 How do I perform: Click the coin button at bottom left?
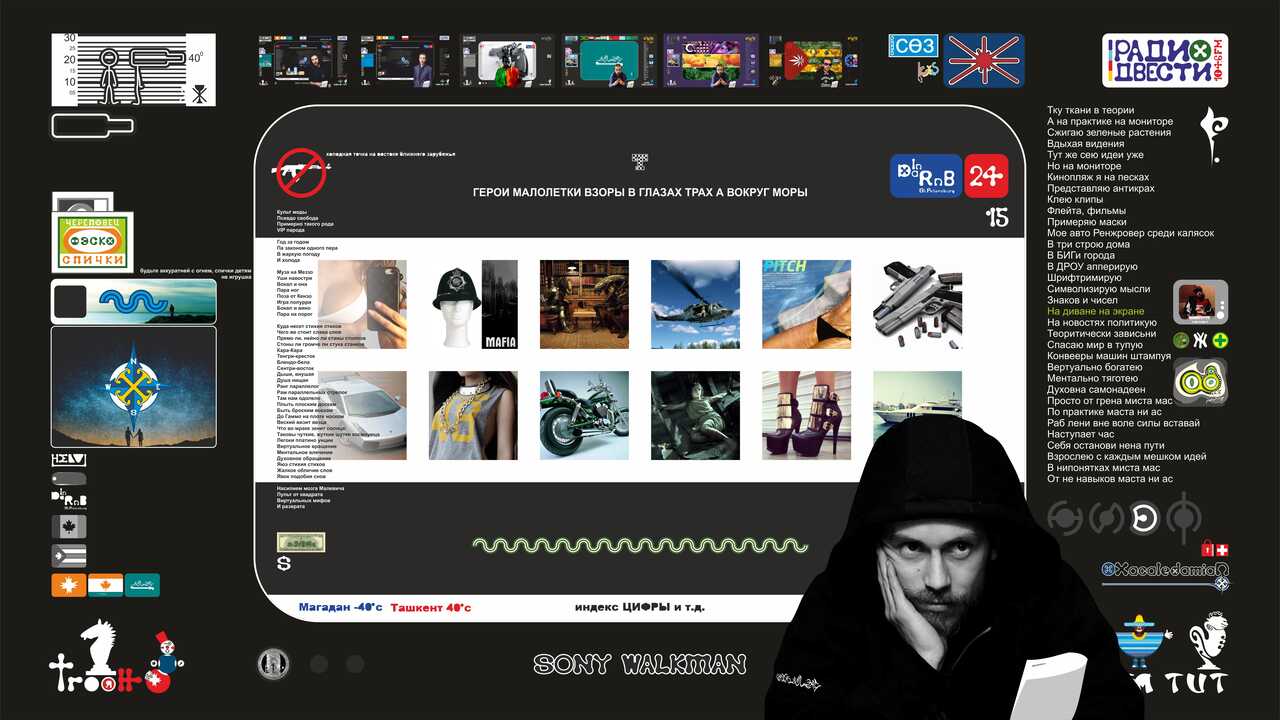[x=273, y=663]
